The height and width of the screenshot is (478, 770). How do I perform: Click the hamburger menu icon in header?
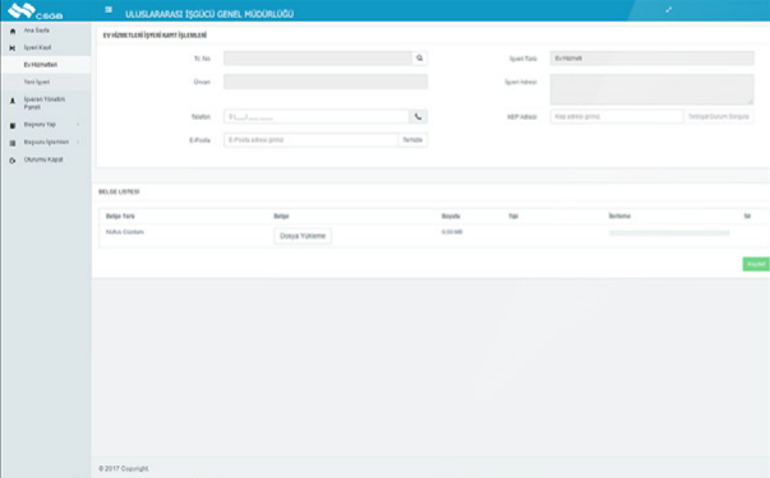pos(108,10)
